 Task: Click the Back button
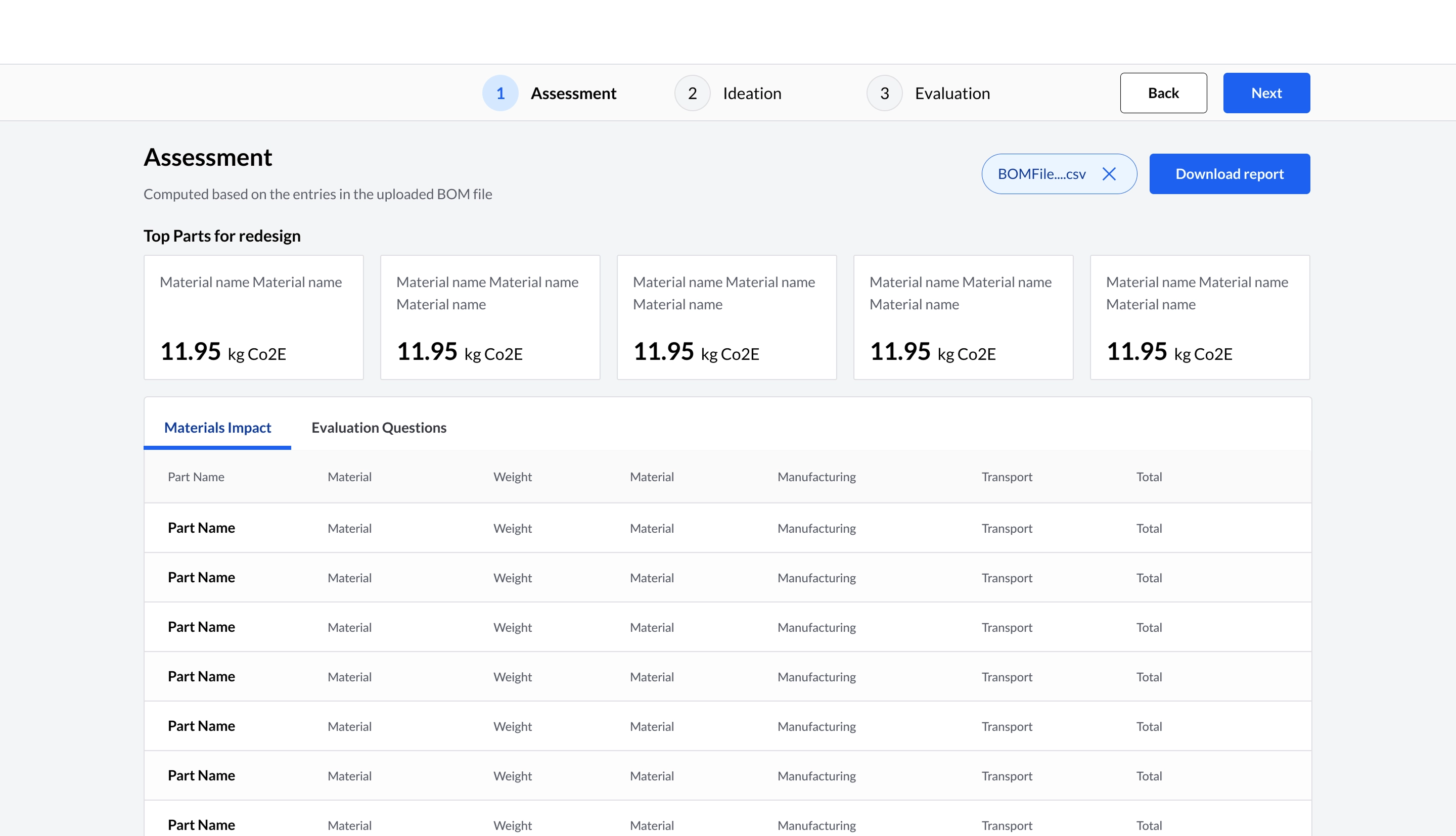1163,93
